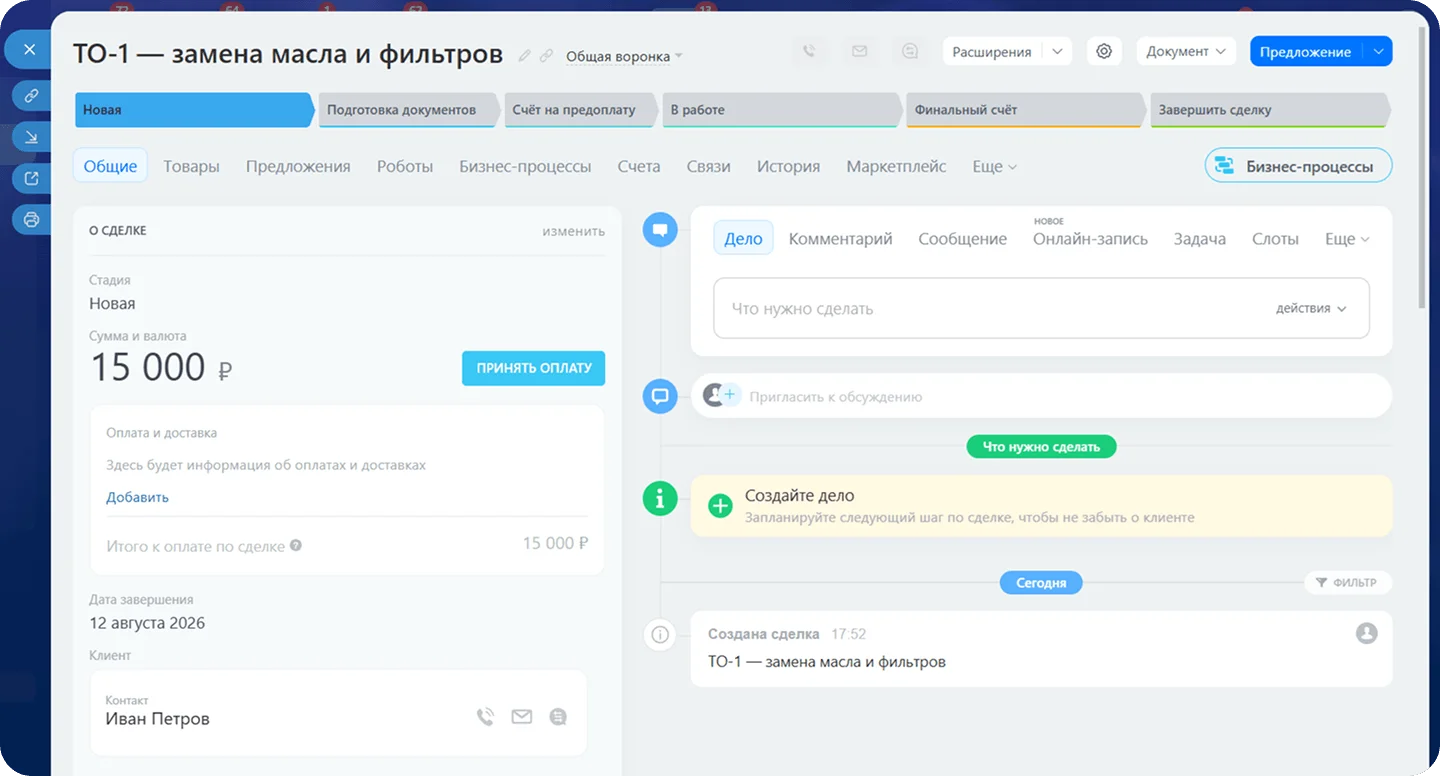Click the Добавить payment link

coord(137,497)
